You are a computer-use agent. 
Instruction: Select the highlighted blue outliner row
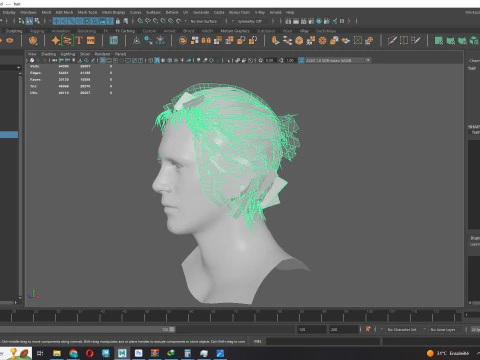pyautogui.click(x=9, y=135)
